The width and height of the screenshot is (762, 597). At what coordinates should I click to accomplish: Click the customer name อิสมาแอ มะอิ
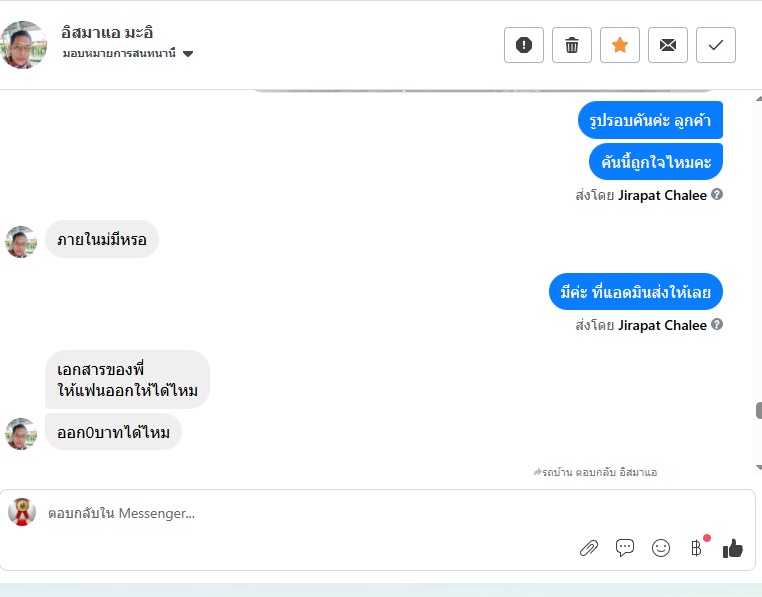[x=107, y=33]
